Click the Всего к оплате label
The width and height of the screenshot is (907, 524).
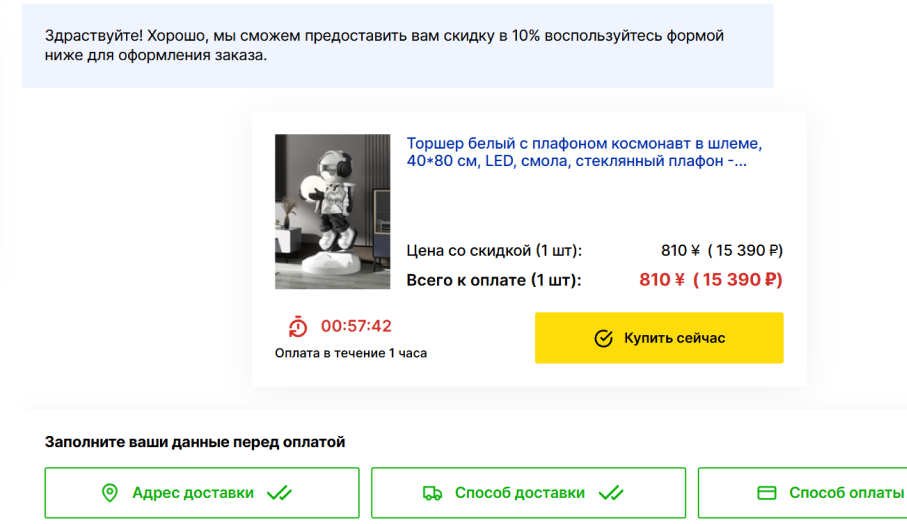pos(493,280)
